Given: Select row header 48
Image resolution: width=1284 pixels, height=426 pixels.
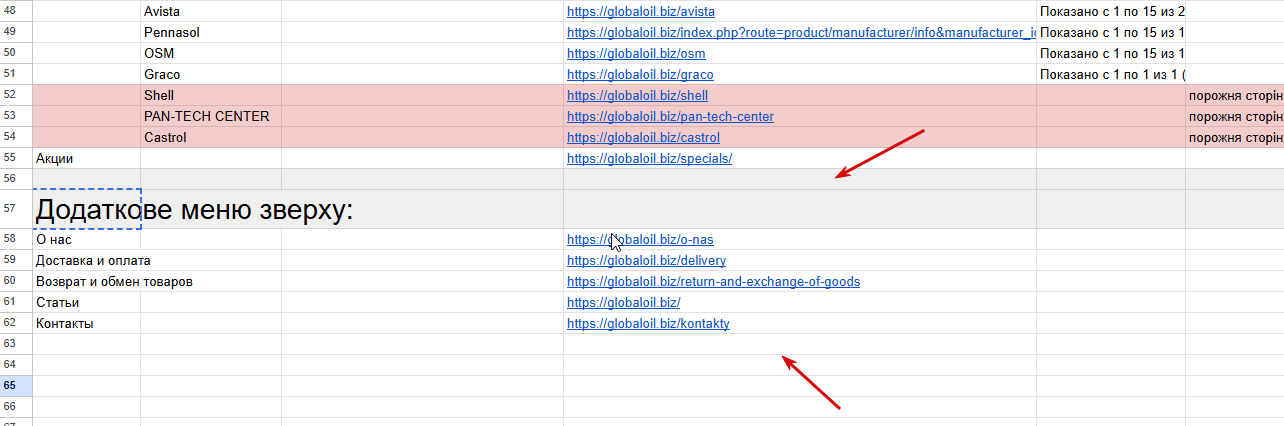Looking at the screenshot, I should pyautogui.click(x=16, y=11).
